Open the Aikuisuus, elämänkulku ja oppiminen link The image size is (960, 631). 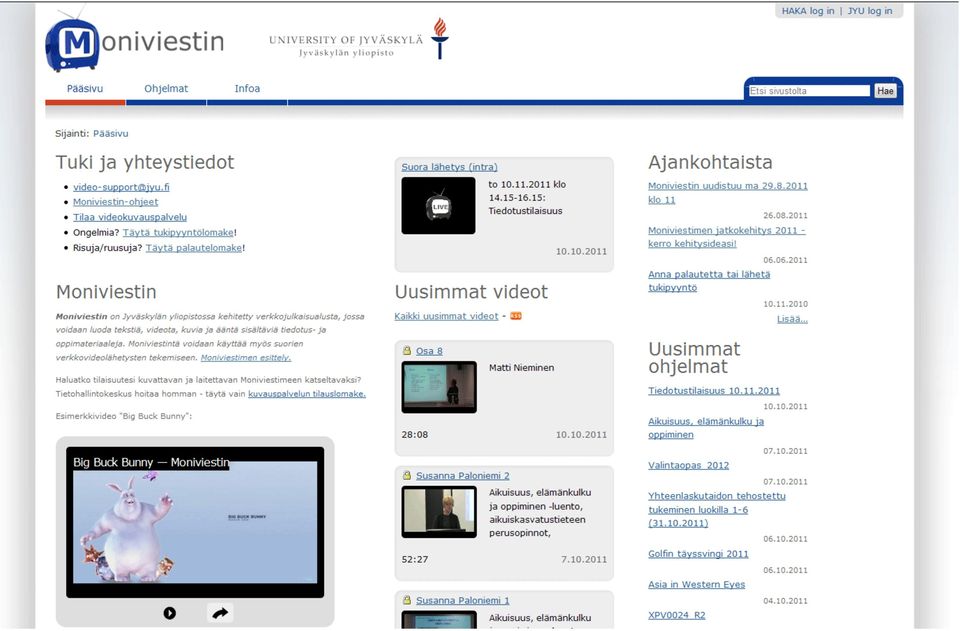[x=706, y=428]
